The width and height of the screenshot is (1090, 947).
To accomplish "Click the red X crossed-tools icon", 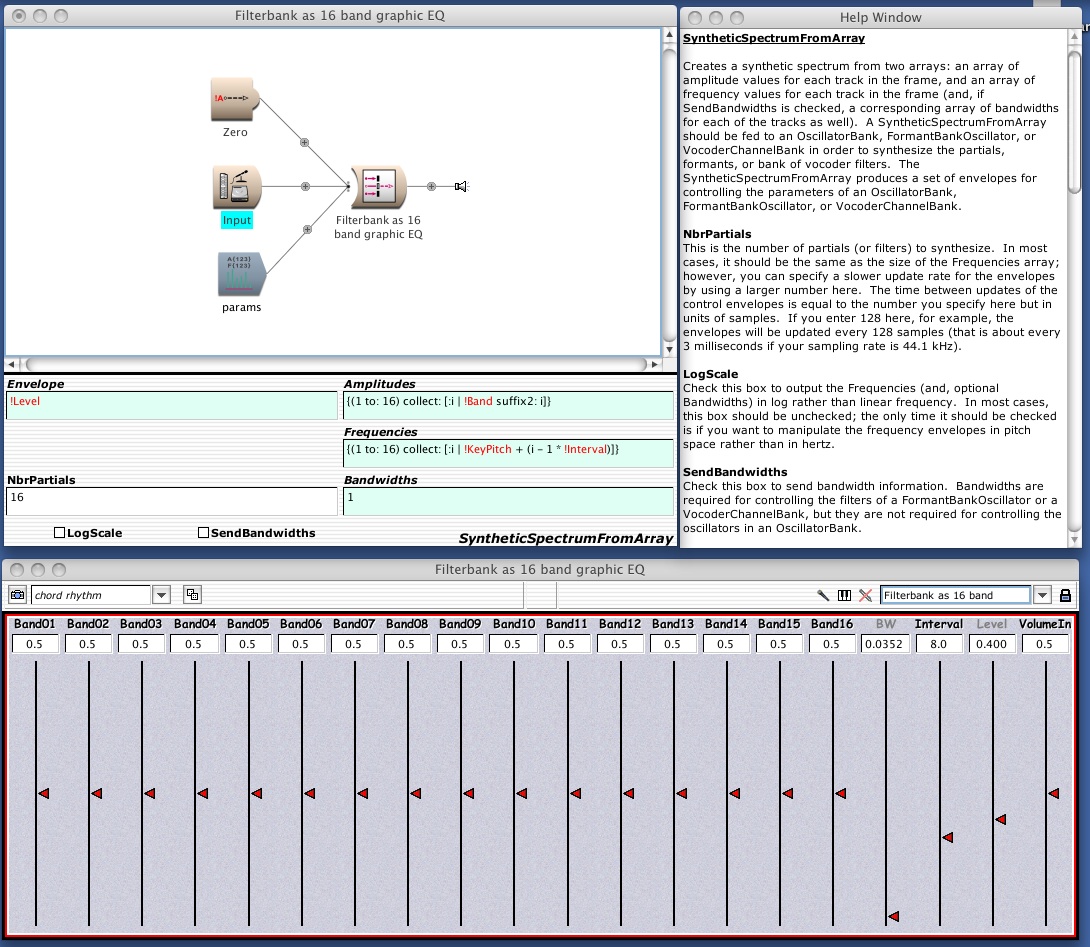I will [865, 595].
